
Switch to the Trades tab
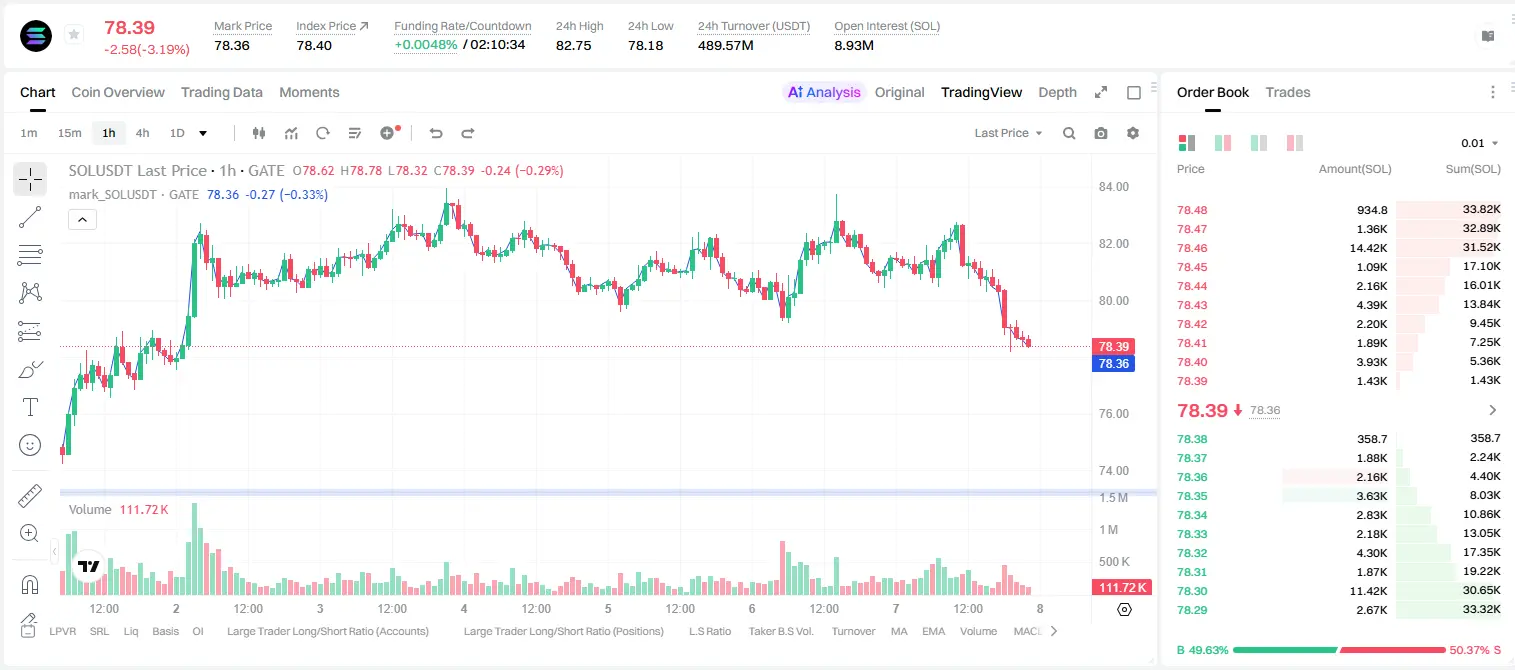coord(1287,92)
